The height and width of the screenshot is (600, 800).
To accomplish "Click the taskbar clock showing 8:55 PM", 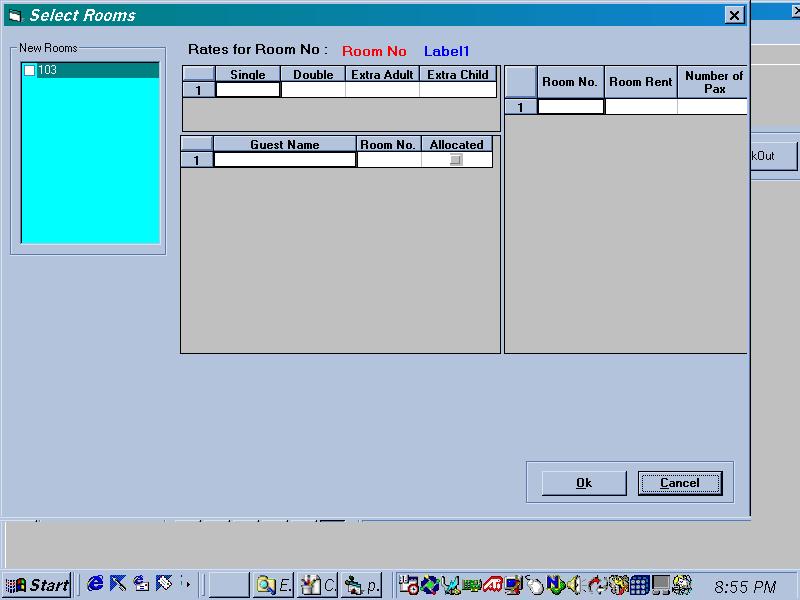I will (745, 587).
